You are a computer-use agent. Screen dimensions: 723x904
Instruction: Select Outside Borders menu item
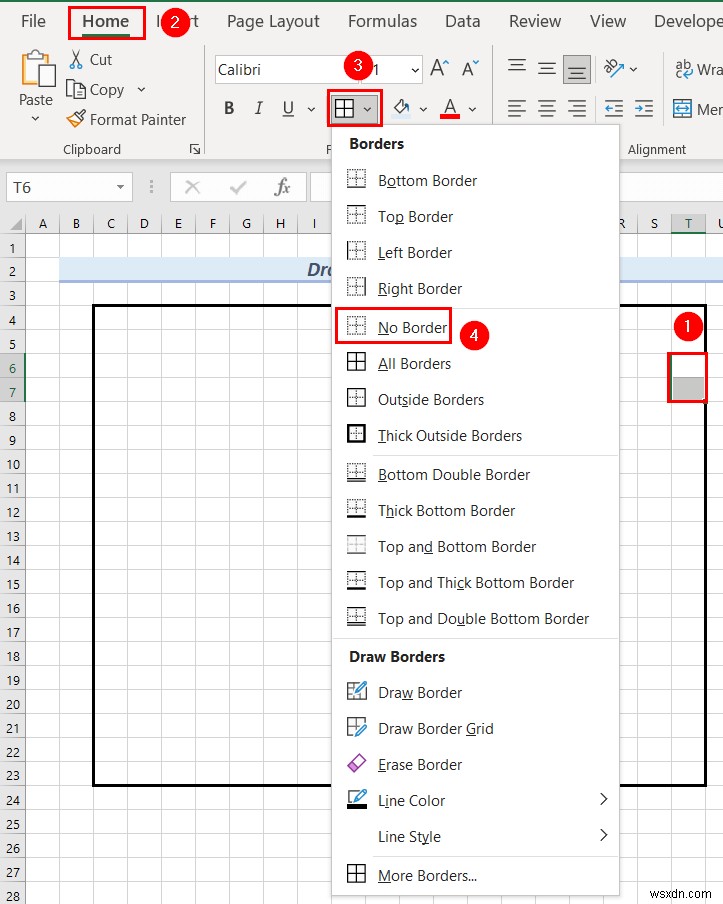475,400
